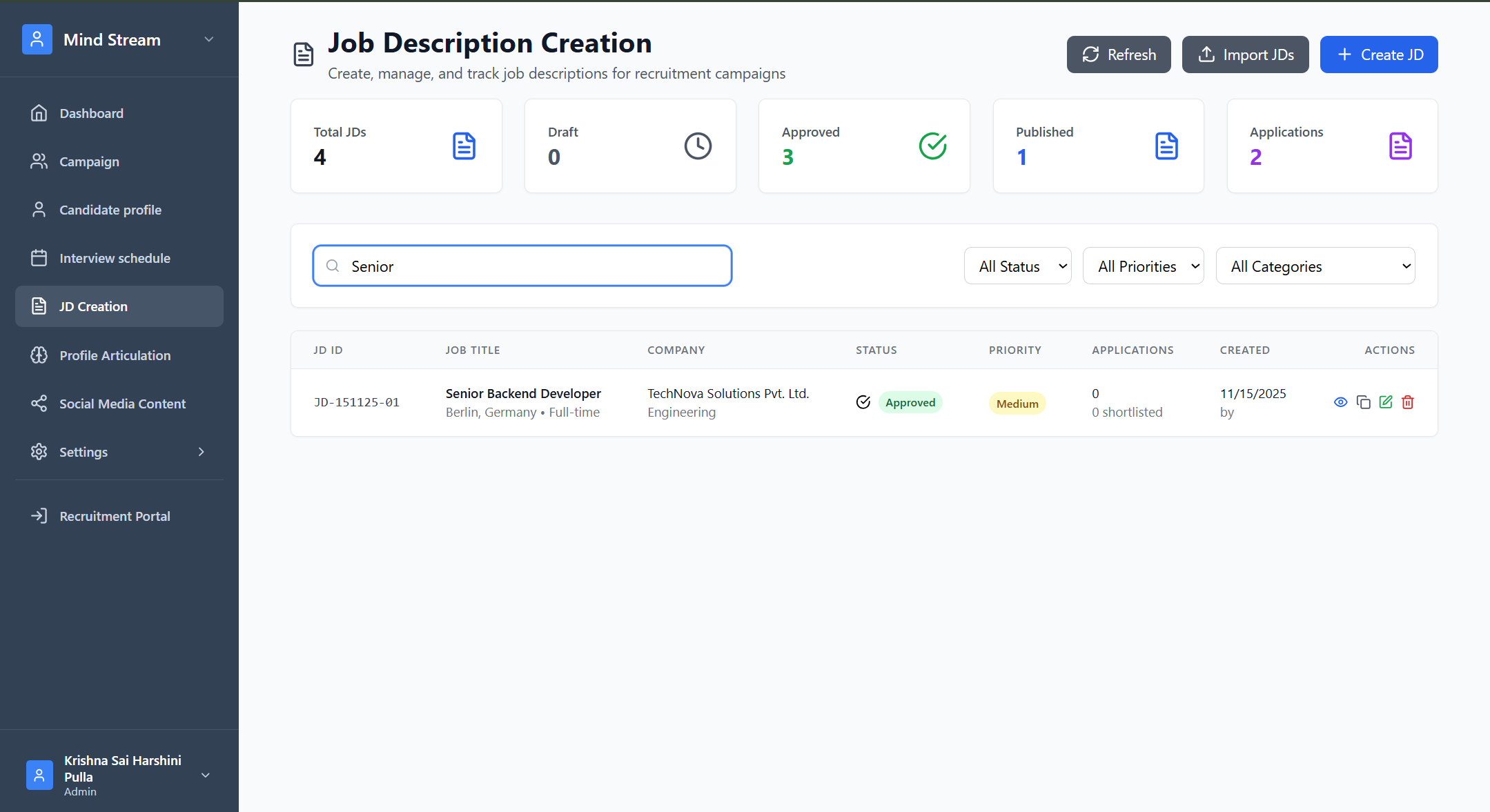Click the Approved card green checkmark icon
This screenshot has height=812, width=1490.
click(x=932, y=146)
